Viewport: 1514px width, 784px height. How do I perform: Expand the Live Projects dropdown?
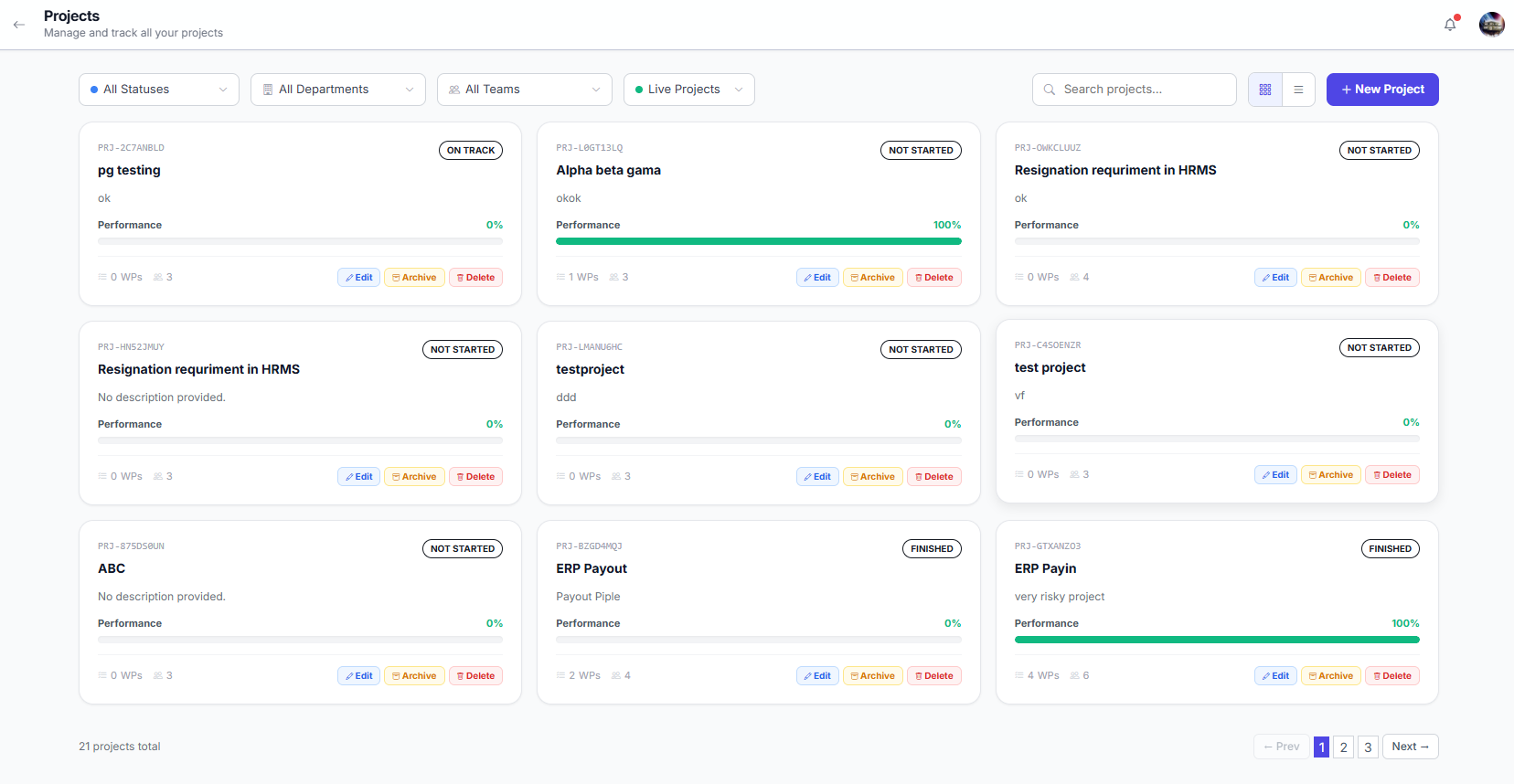click(x=689, y=90)
